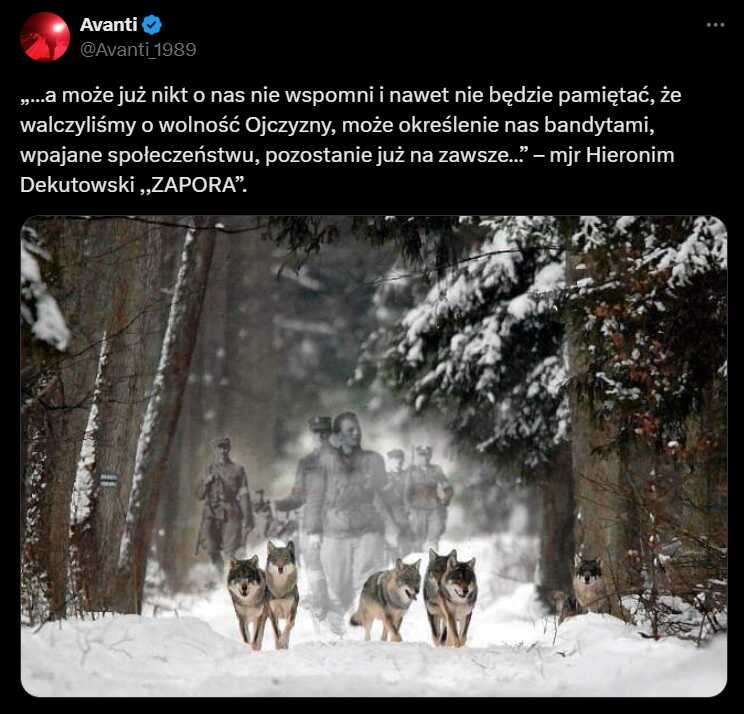744x714 pixels.
Task: Open the three-dot more options menu
Action: (716, 25)
